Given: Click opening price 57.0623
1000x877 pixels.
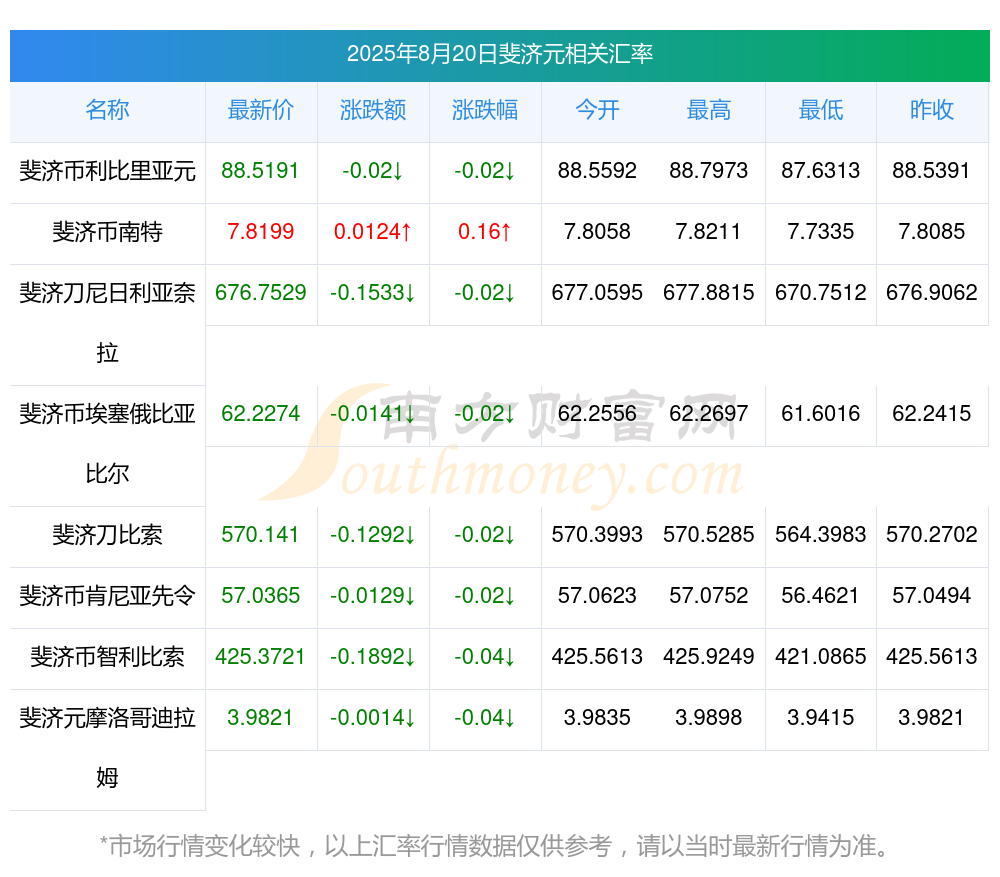Looking at the screenshot, I should [x=597, y=595].
